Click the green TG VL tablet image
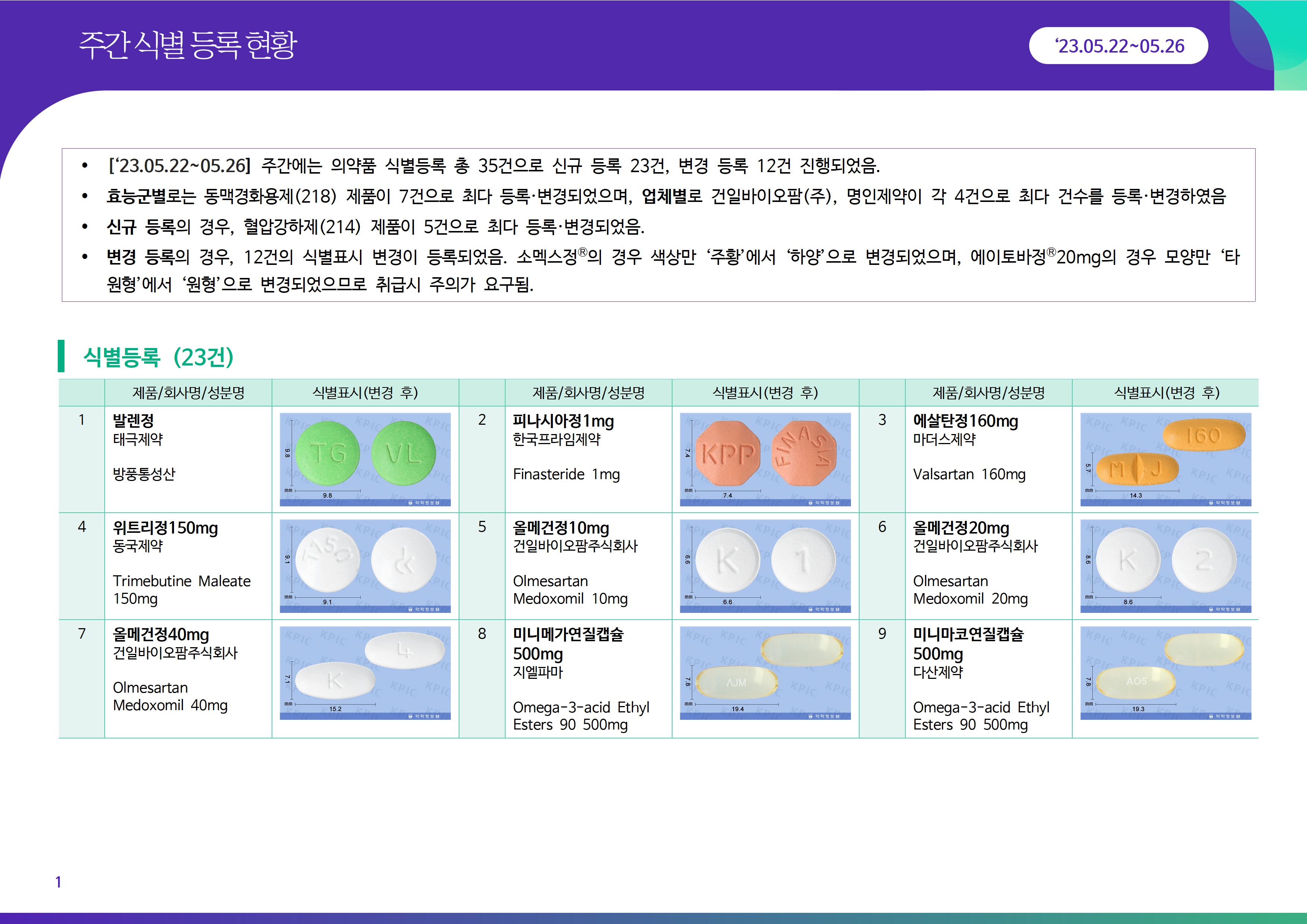Viewport: 1307px width, 924px height. [365, 459]
